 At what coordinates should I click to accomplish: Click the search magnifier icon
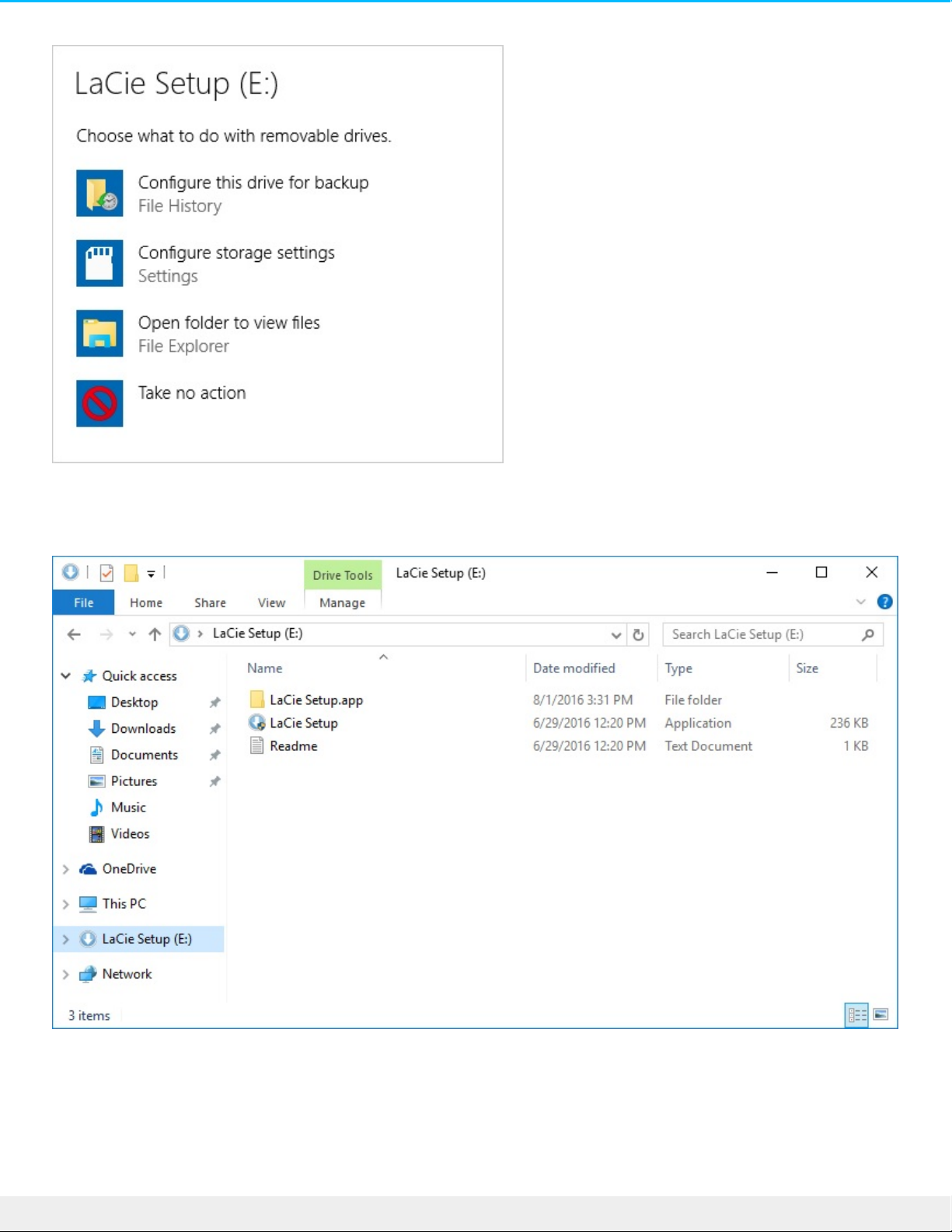(868, 634)
